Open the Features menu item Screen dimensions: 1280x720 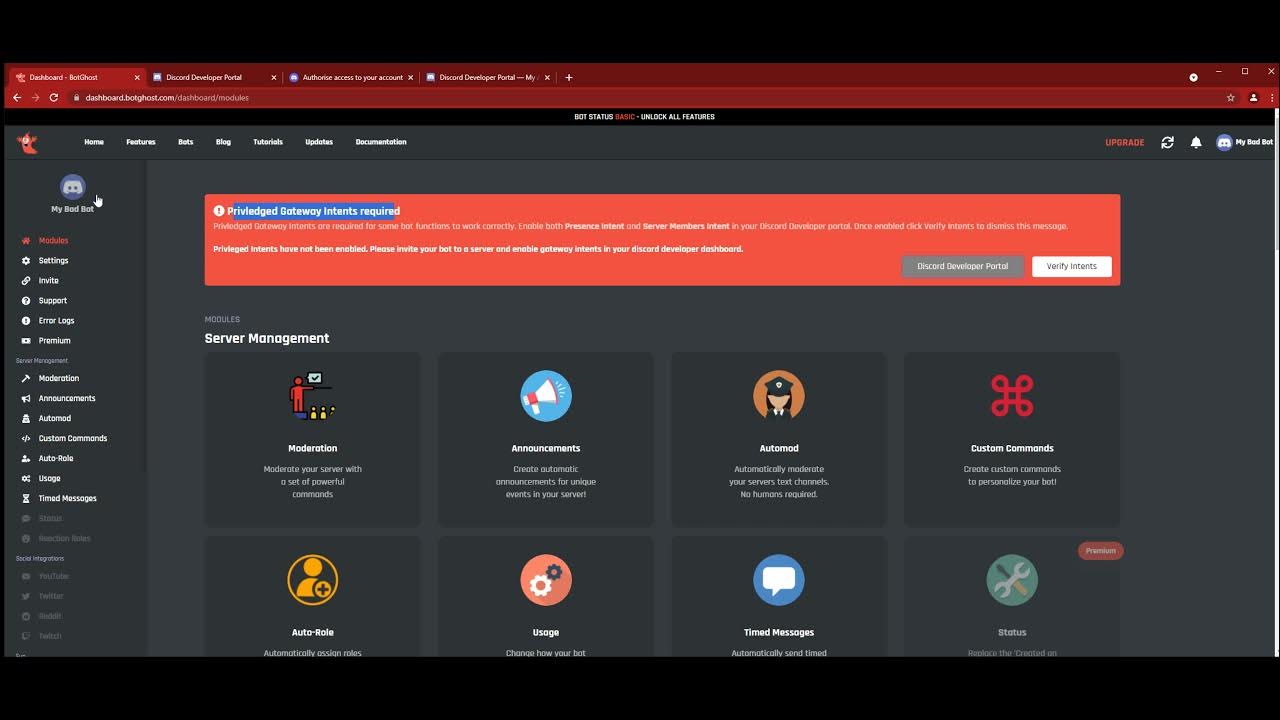141,142
